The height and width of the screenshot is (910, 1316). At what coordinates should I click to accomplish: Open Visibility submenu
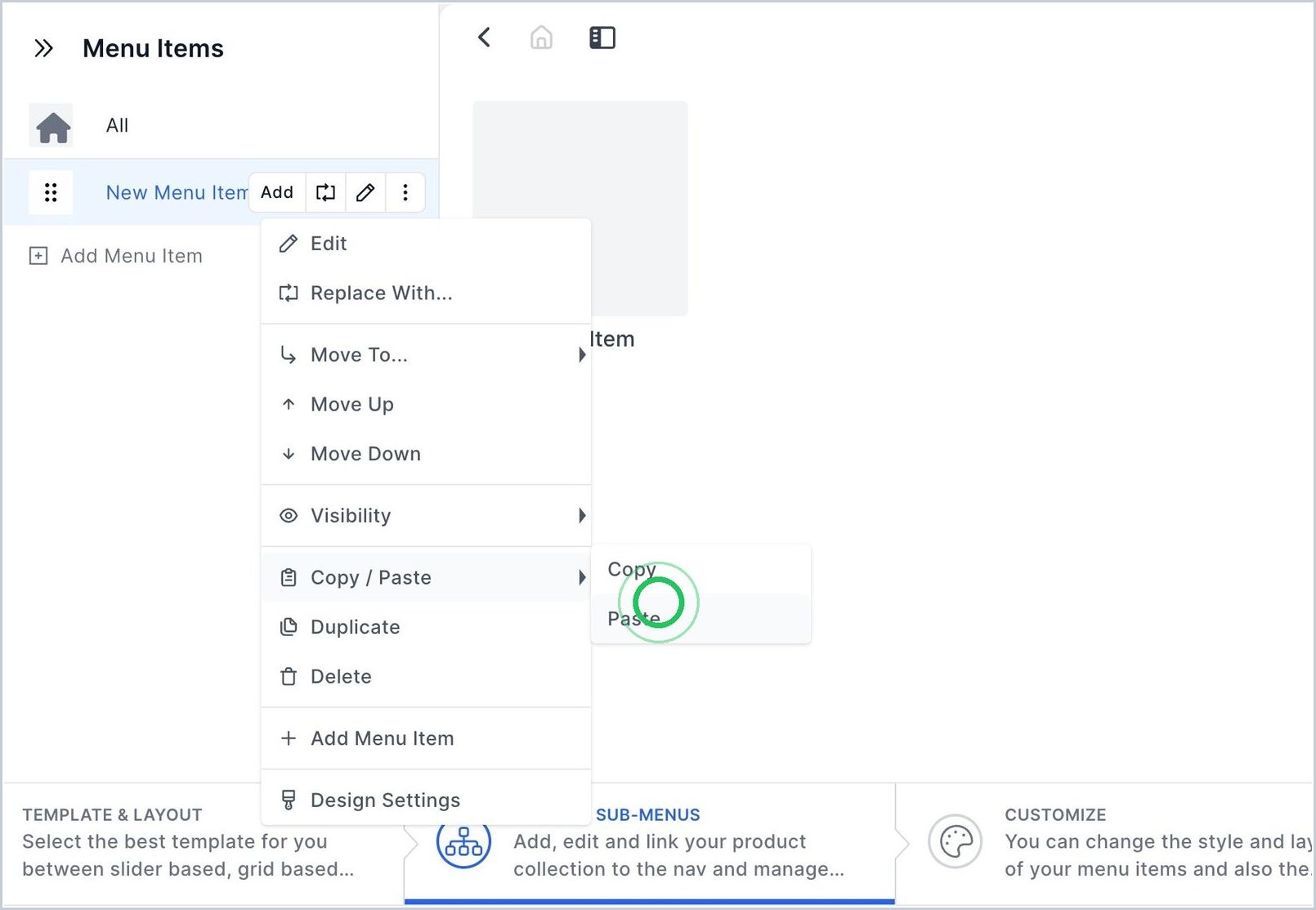[x=426, y=516]
